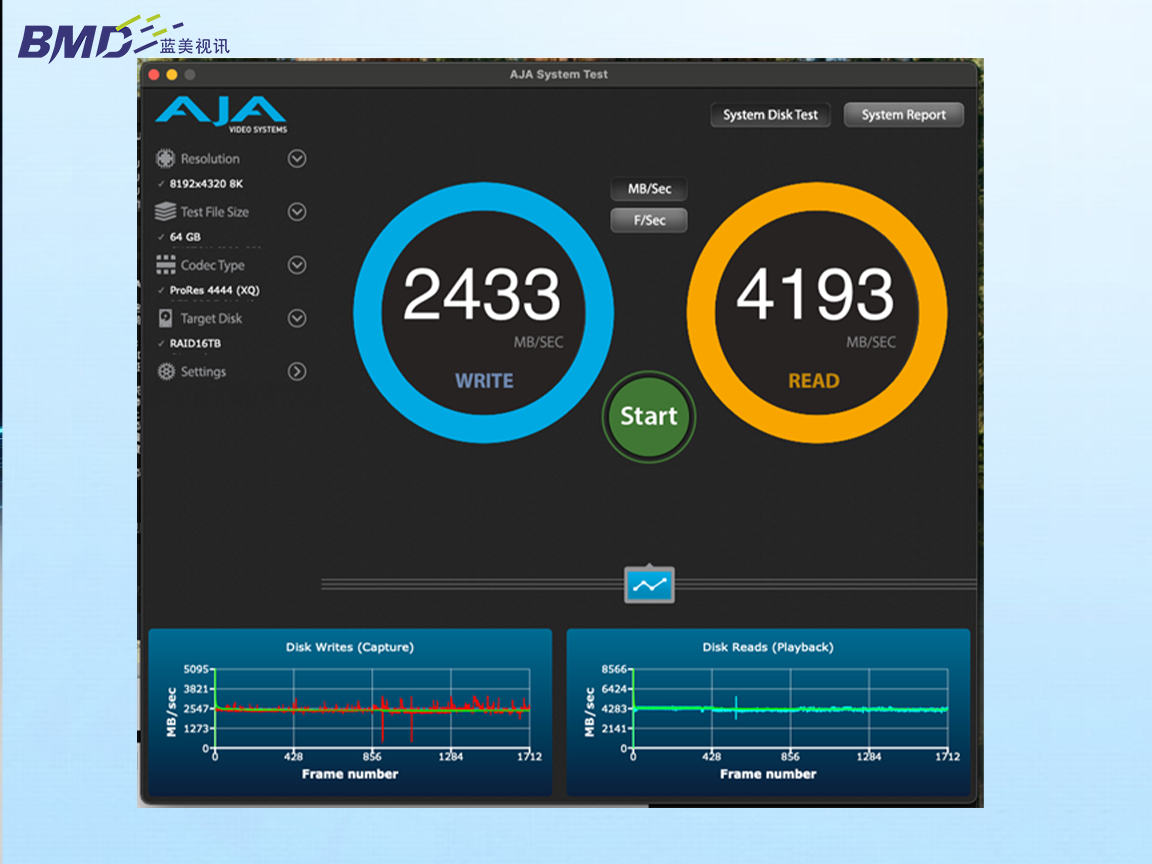
Task: Click the AJA Video Systems logo
Action: coord(221,115)
